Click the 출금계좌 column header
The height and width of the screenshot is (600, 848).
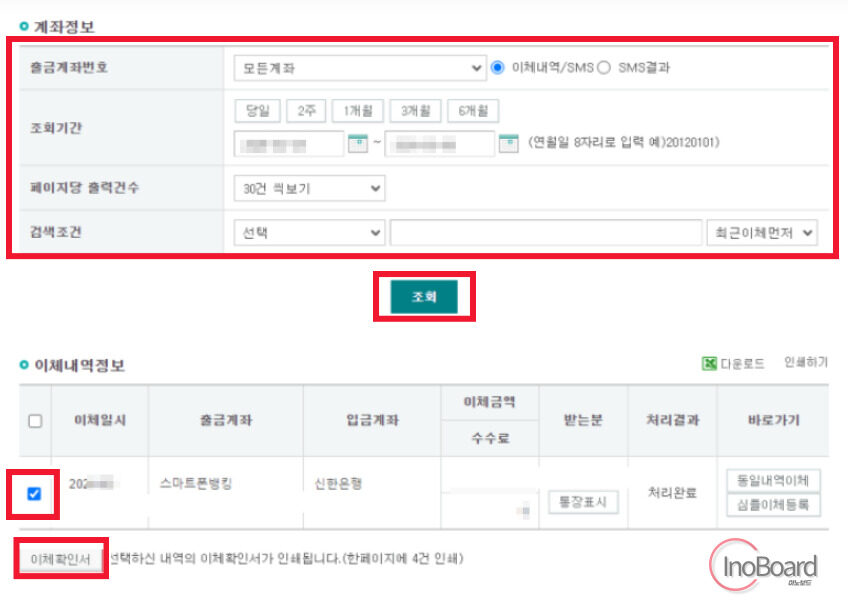tap(226, 420)
